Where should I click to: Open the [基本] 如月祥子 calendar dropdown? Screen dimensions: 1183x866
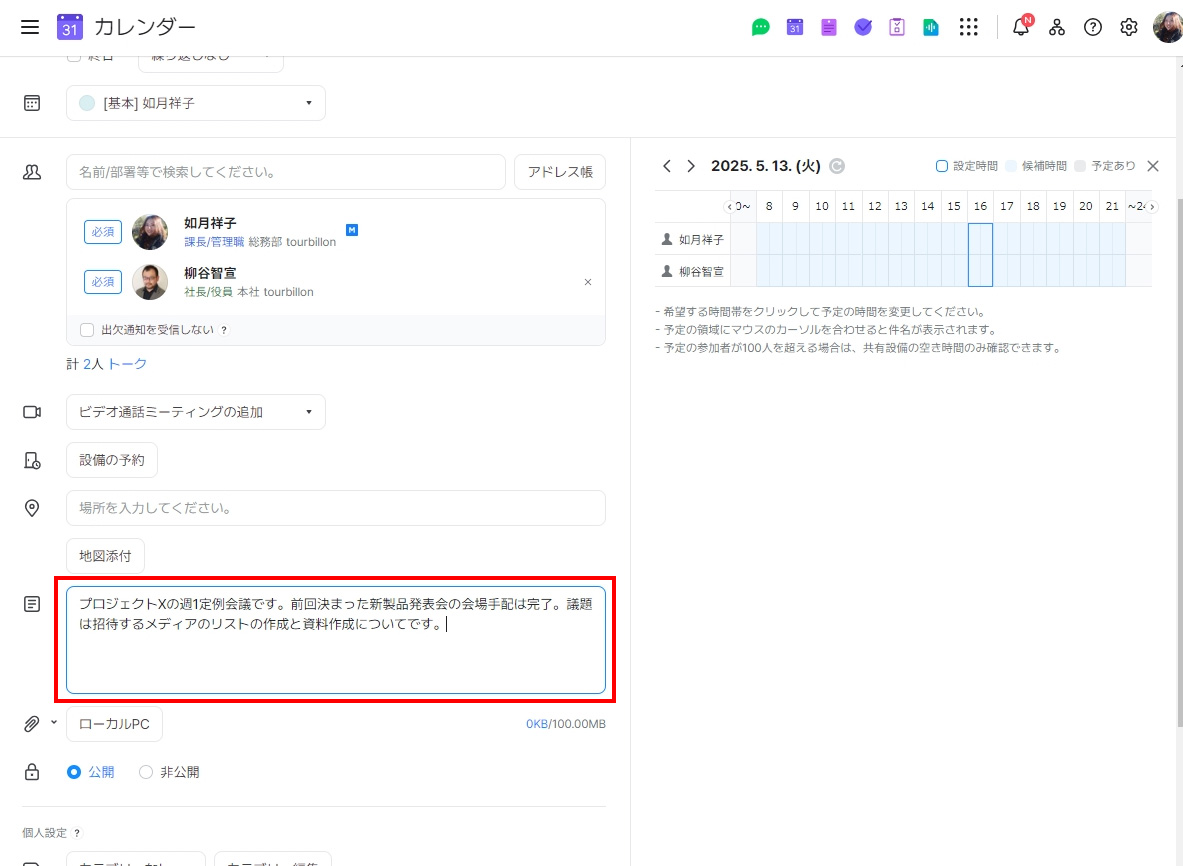(195, 103)
